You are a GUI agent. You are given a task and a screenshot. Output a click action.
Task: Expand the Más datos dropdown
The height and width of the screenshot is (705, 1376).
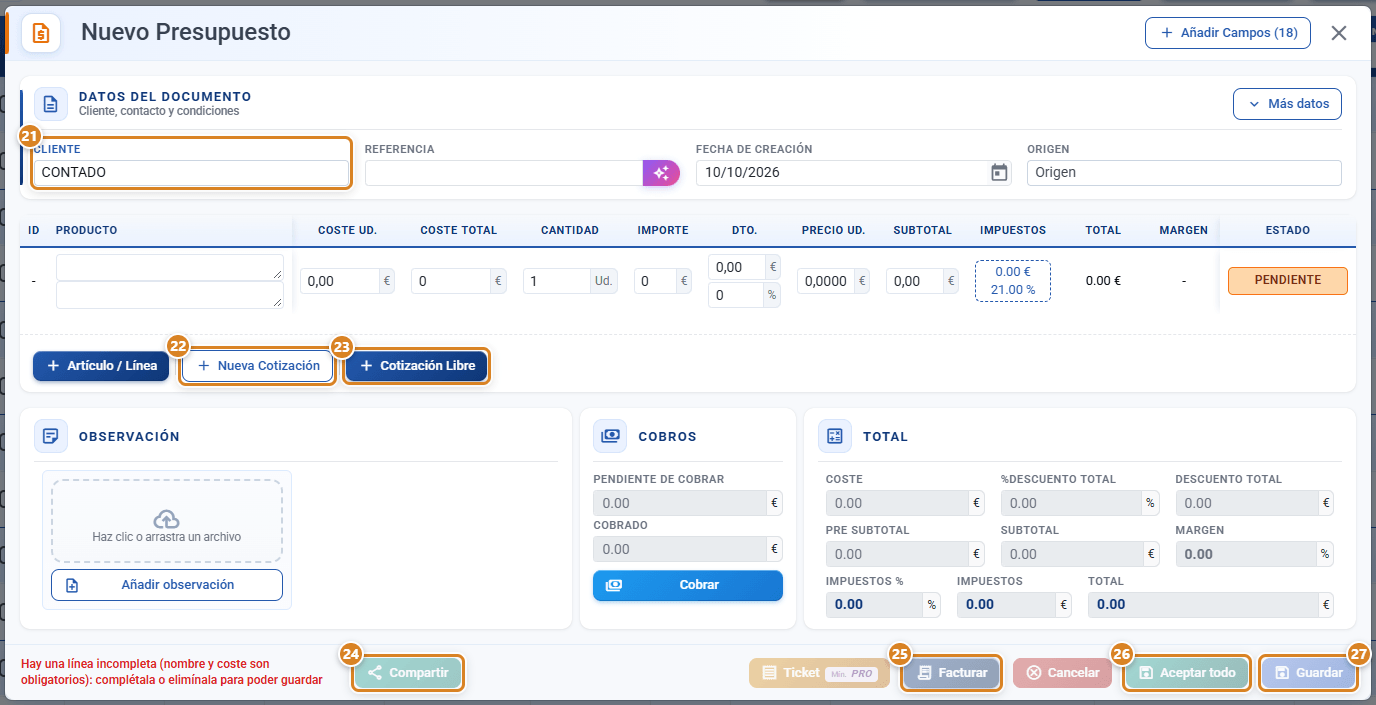[1287, 104]
